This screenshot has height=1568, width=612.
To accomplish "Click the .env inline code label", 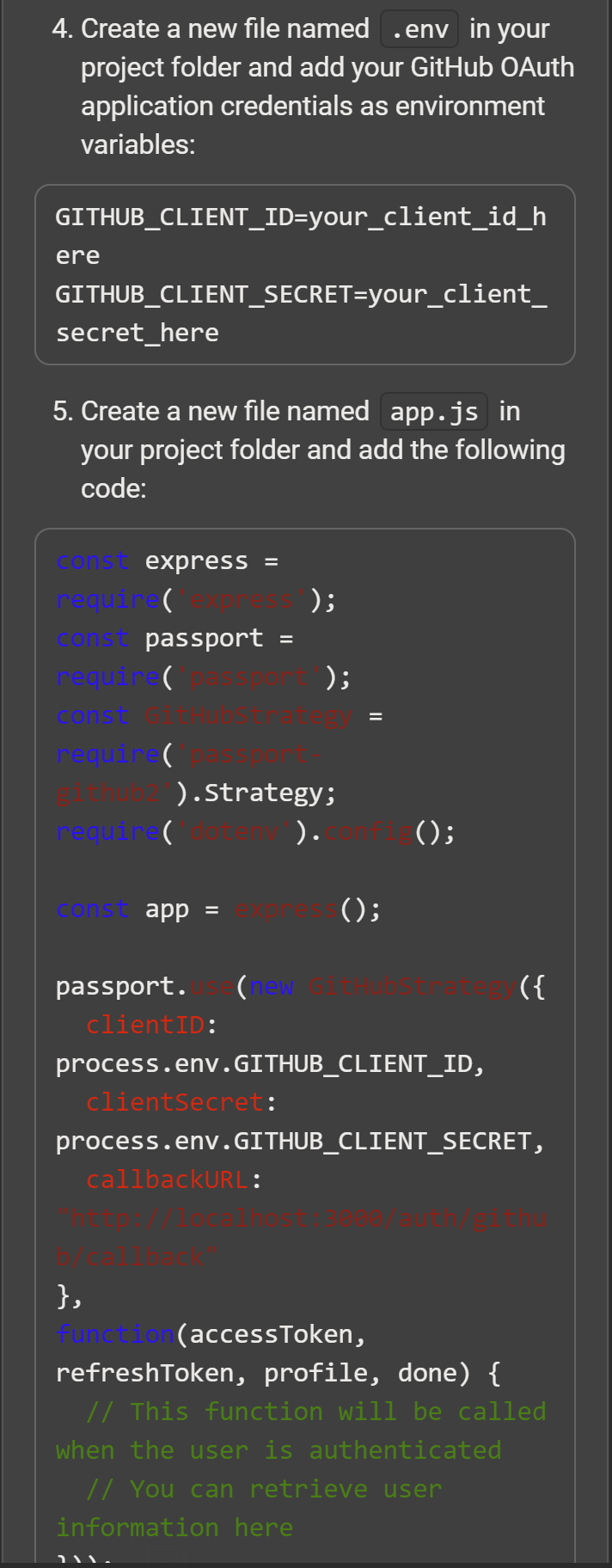I will point(419,29).
